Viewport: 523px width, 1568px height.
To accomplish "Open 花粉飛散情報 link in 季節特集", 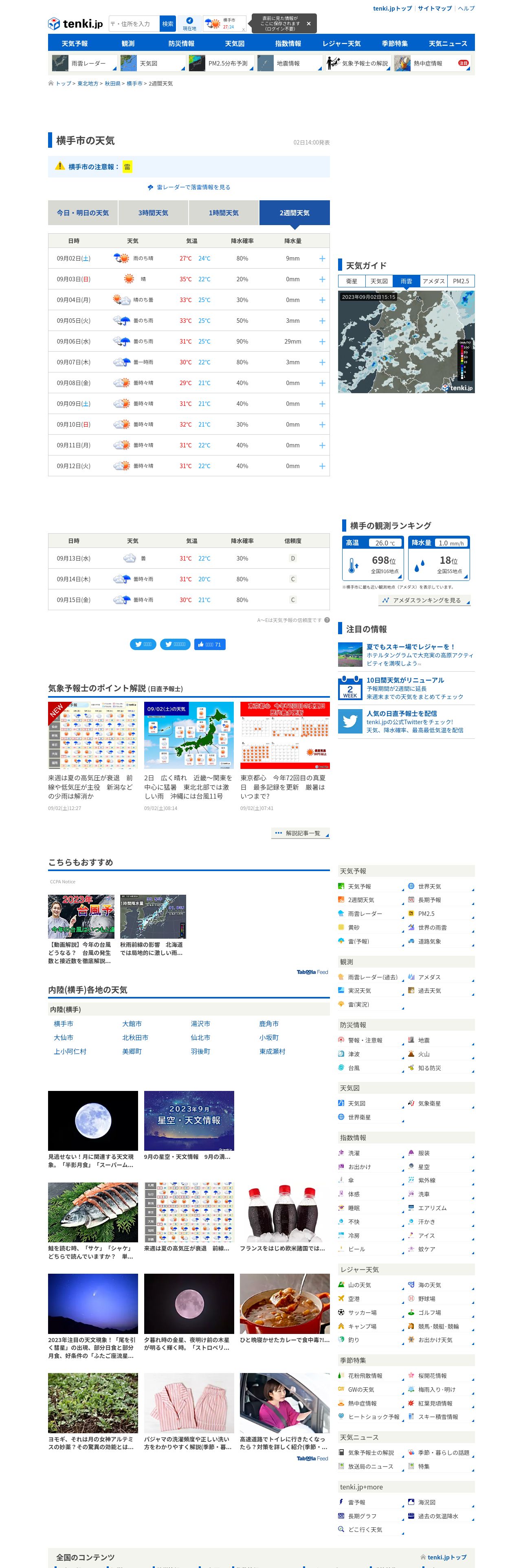I will [365, 1375].
